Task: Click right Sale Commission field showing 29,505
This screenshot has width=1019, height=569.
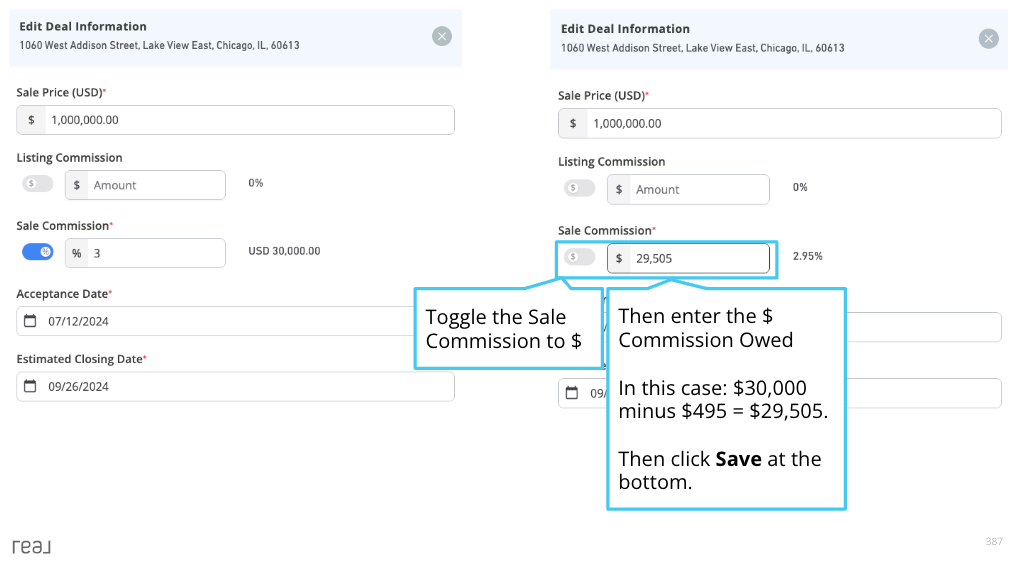Action: [x=688, y=259]
